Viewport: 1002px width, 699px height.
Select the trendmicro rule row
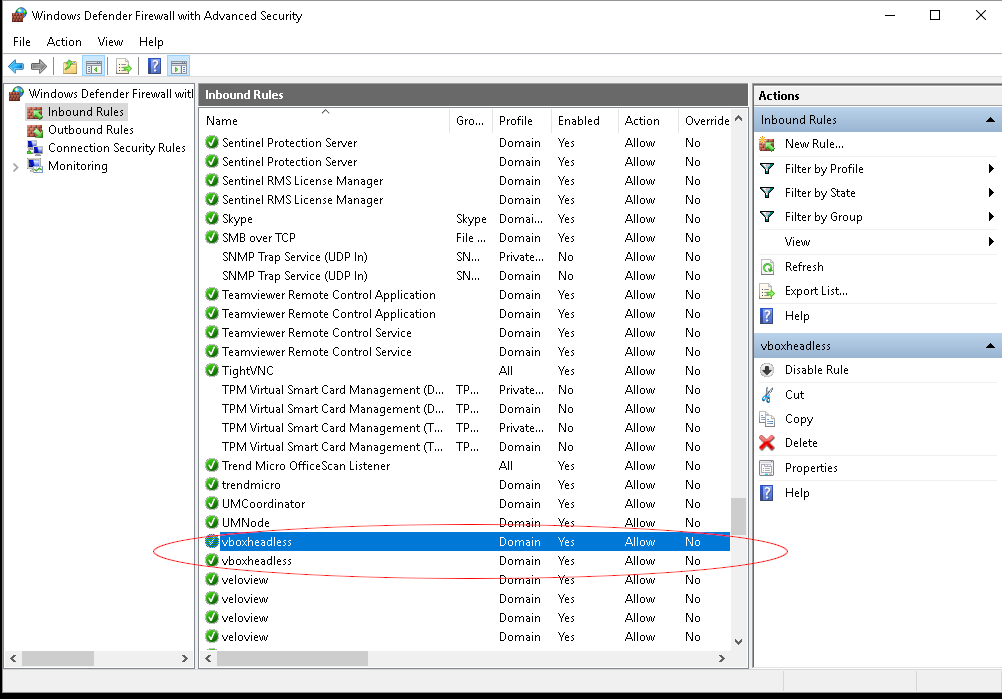point(466,485)
